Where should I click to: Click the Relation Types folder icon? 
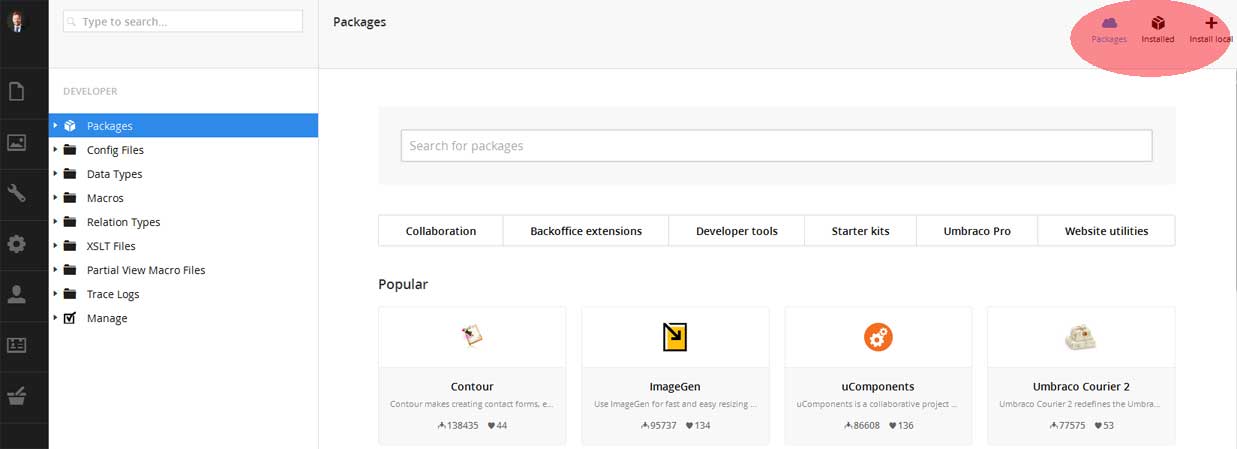coord(70,222)
